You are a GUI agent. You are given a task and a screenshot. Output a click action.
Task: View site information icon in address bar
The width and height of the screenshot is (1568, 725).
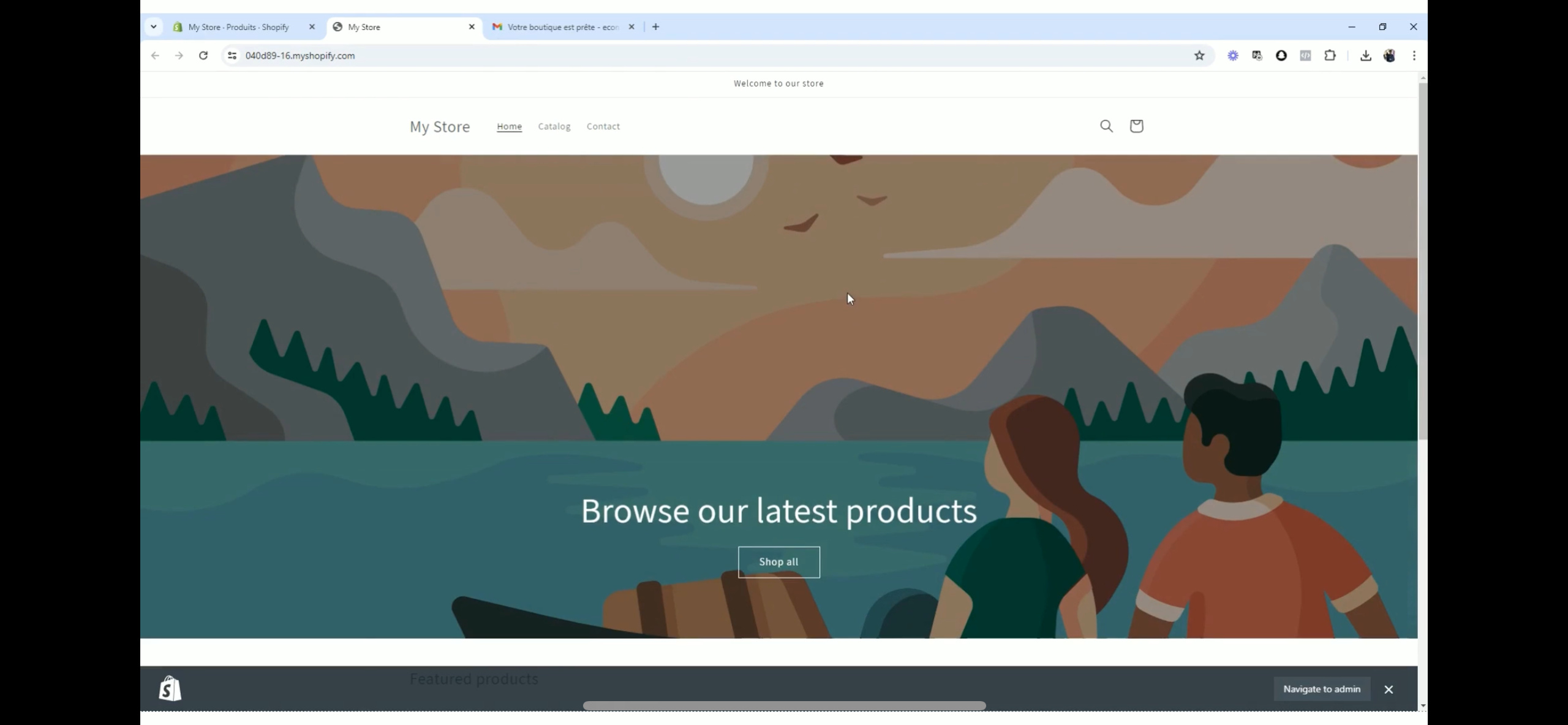(232, 56)
